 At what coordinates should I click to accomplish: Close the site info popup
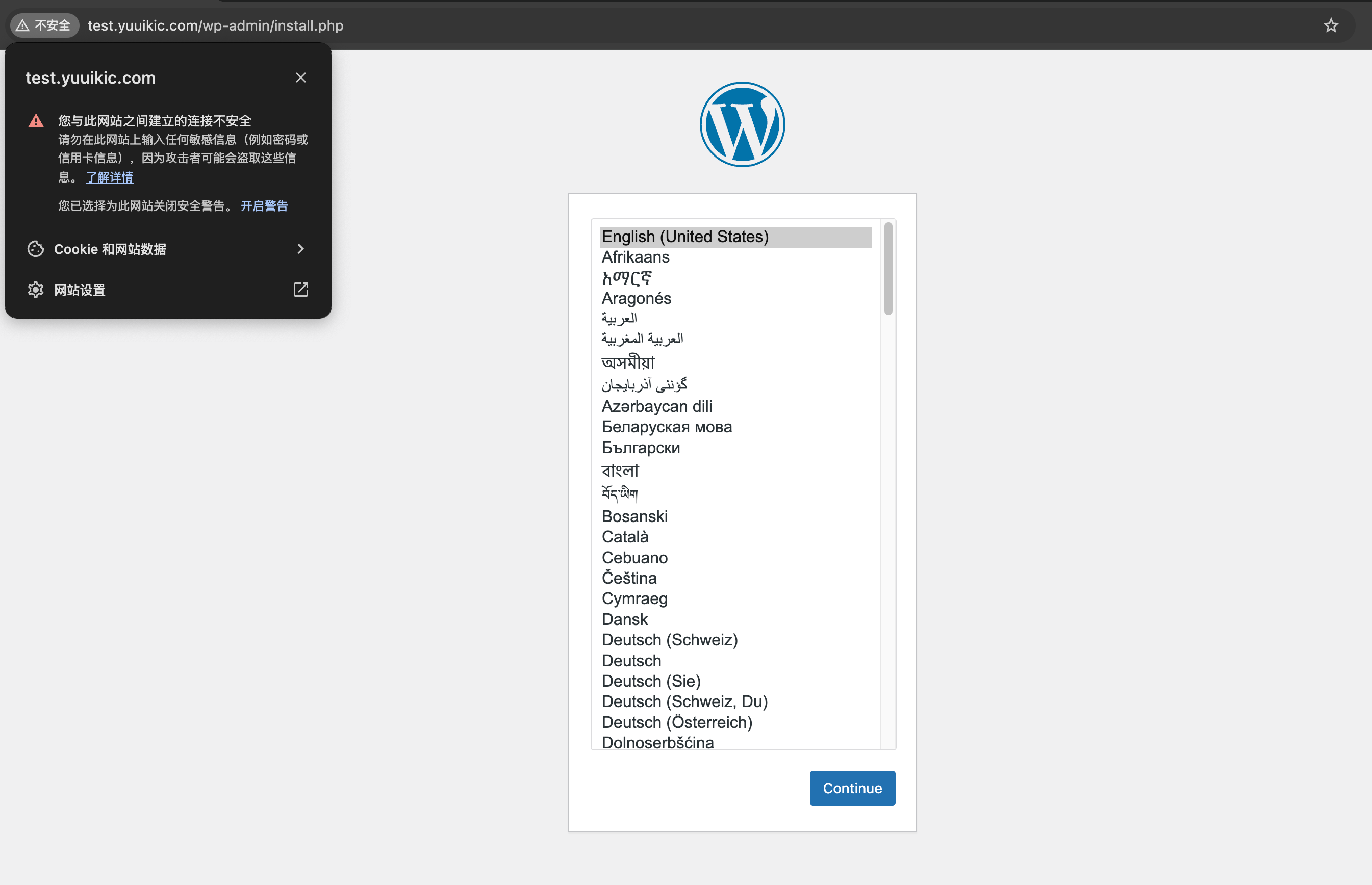[x=300, y=77]
